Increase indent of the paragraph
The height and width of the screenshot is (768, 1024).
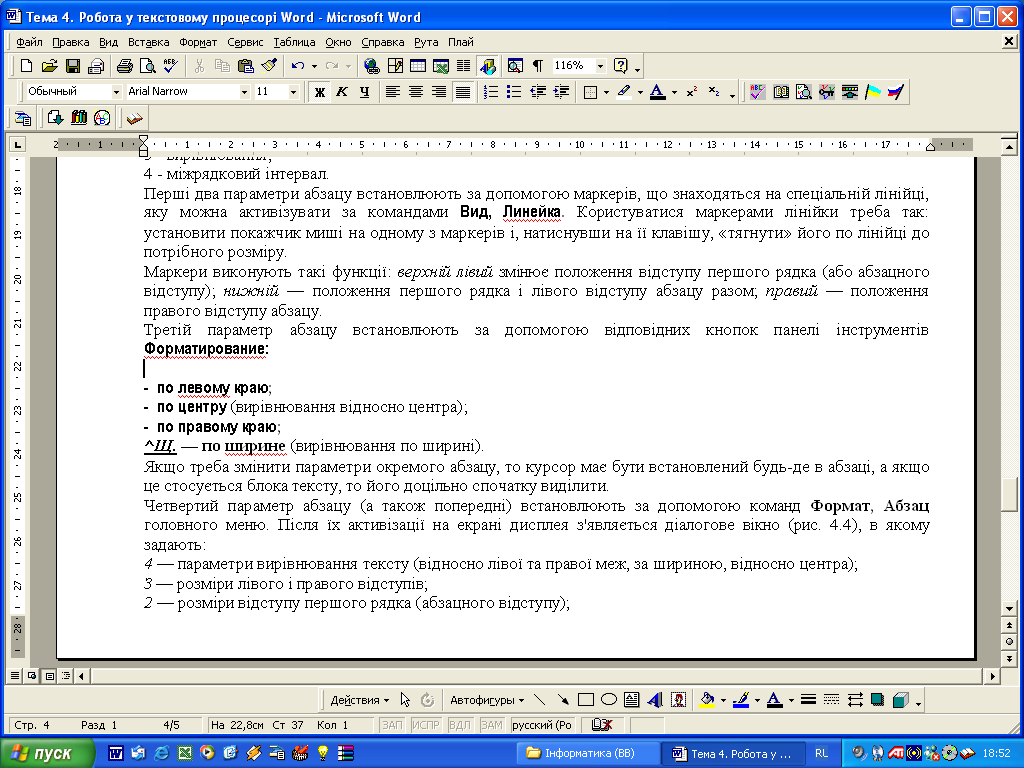point(561,92)
